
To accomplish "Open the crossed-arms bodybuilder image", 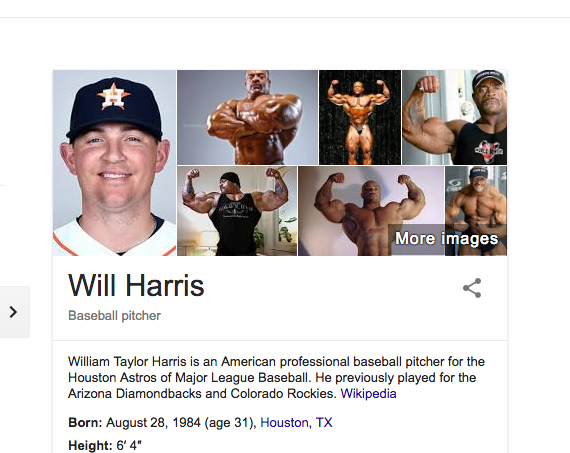I will [x=247, y=117].
